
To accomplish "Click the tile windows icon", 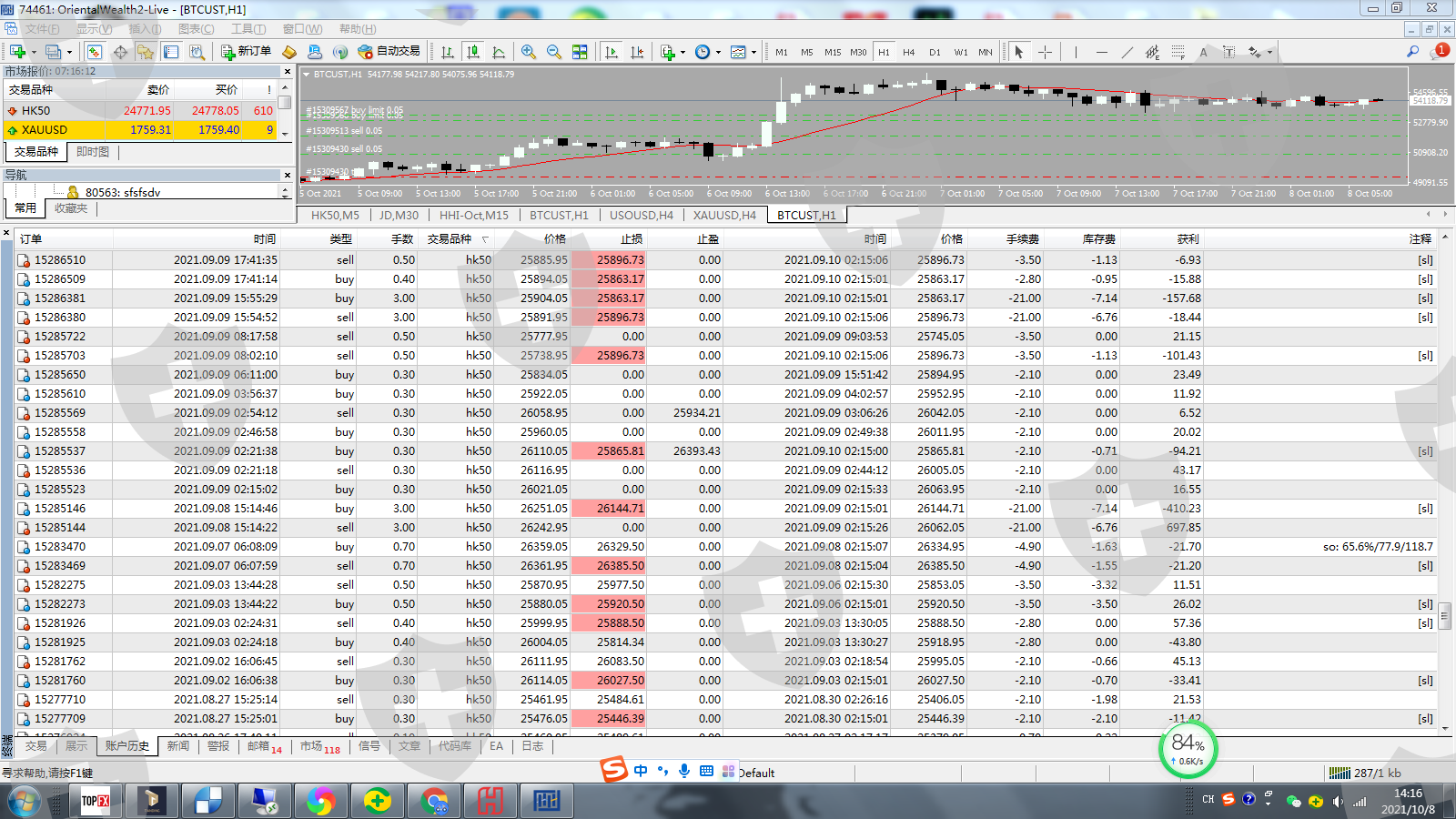I will 580,52.
